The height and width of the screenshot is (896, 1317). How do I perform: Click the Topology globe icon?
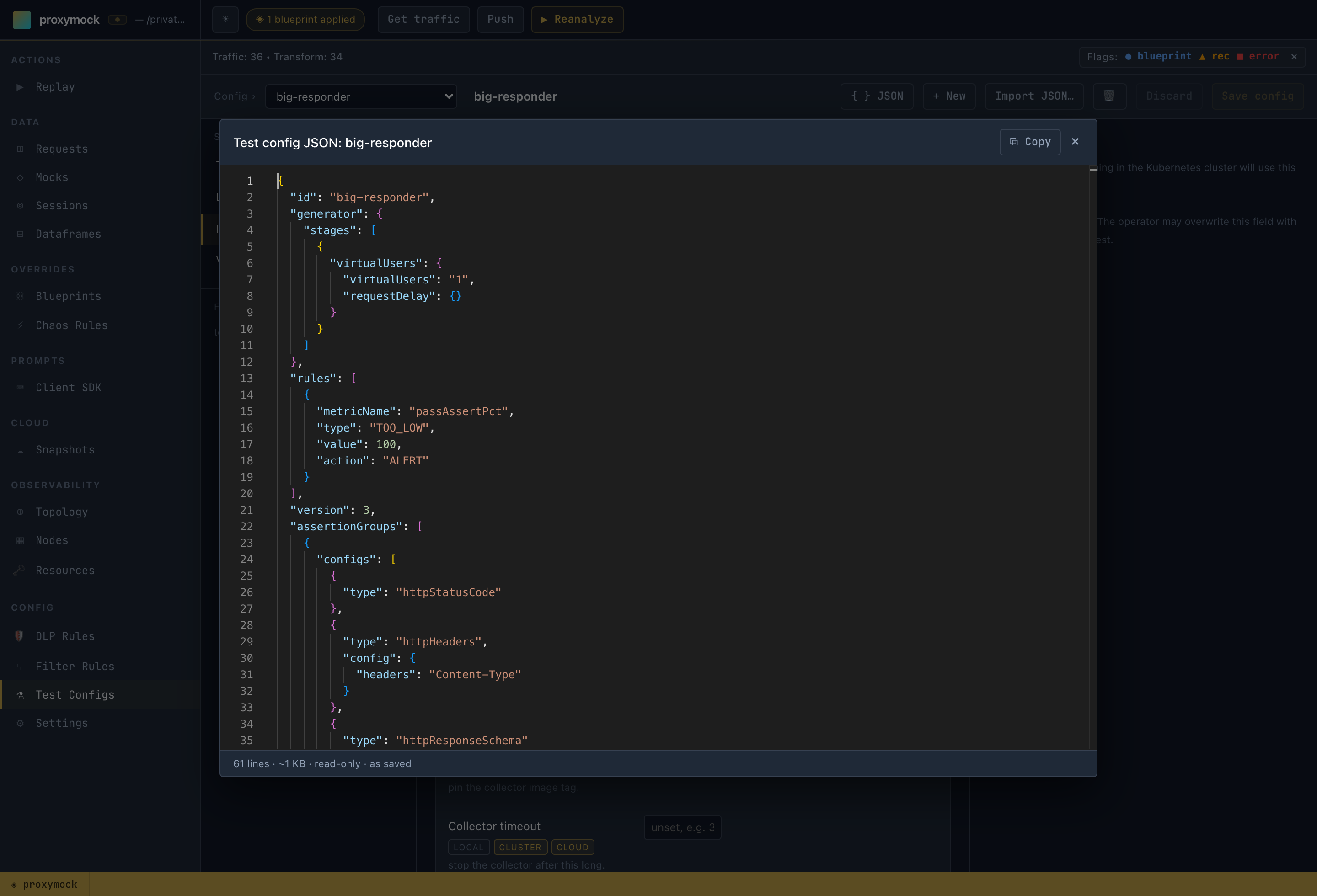point(20,512)
